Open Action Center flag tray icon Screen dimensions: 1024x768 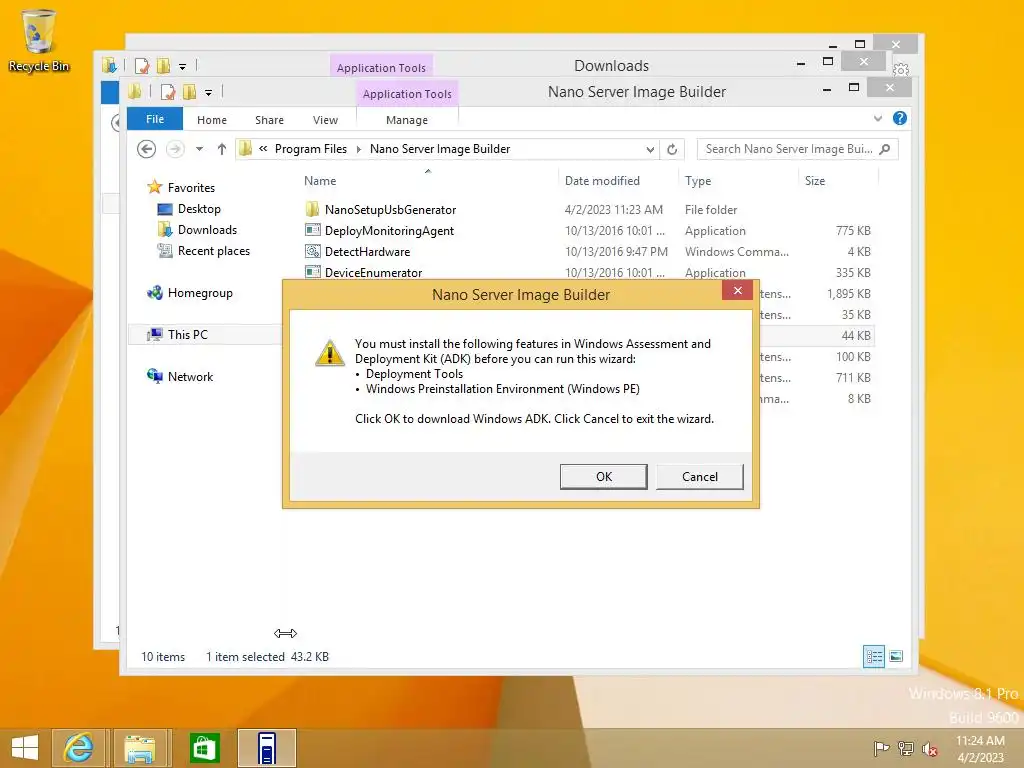[x=881, y=748]
